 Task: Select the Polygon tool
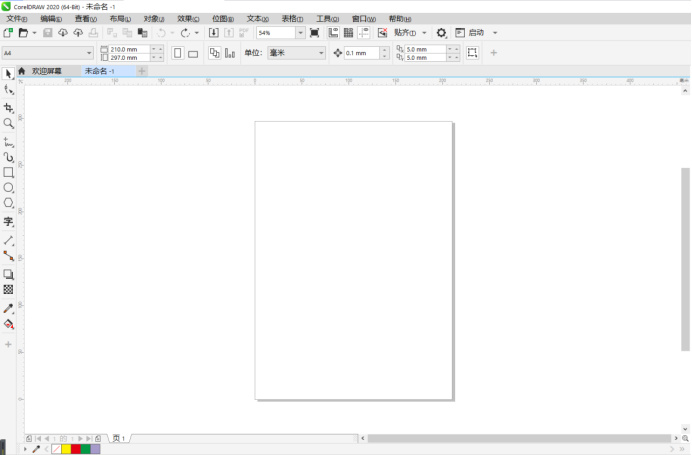[x=8, y=203]
